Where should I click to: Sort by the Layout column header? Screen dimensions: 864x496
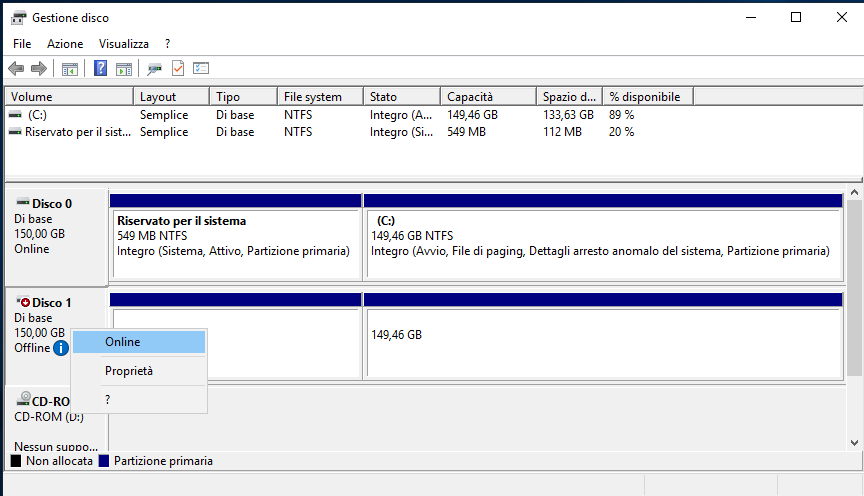[x=171, y=96]
